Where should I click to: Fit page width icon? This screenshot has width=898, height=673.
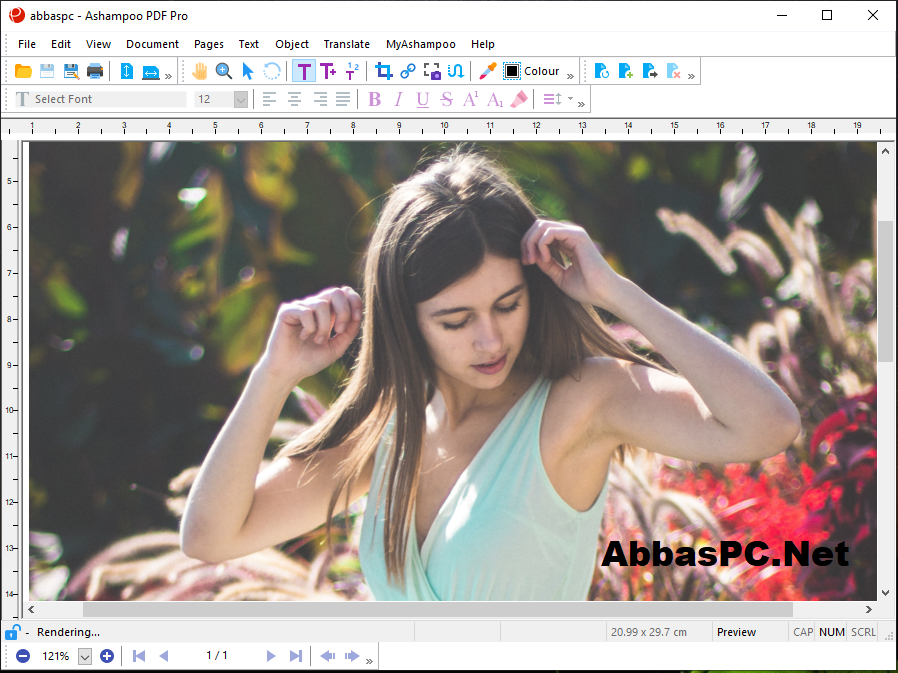(151, 72)
